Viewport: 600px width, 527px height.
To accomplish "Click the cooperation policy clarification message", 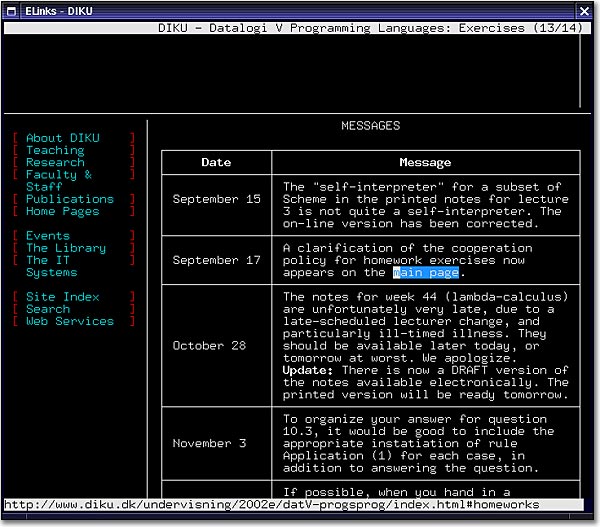I will [x=408, y=260].
